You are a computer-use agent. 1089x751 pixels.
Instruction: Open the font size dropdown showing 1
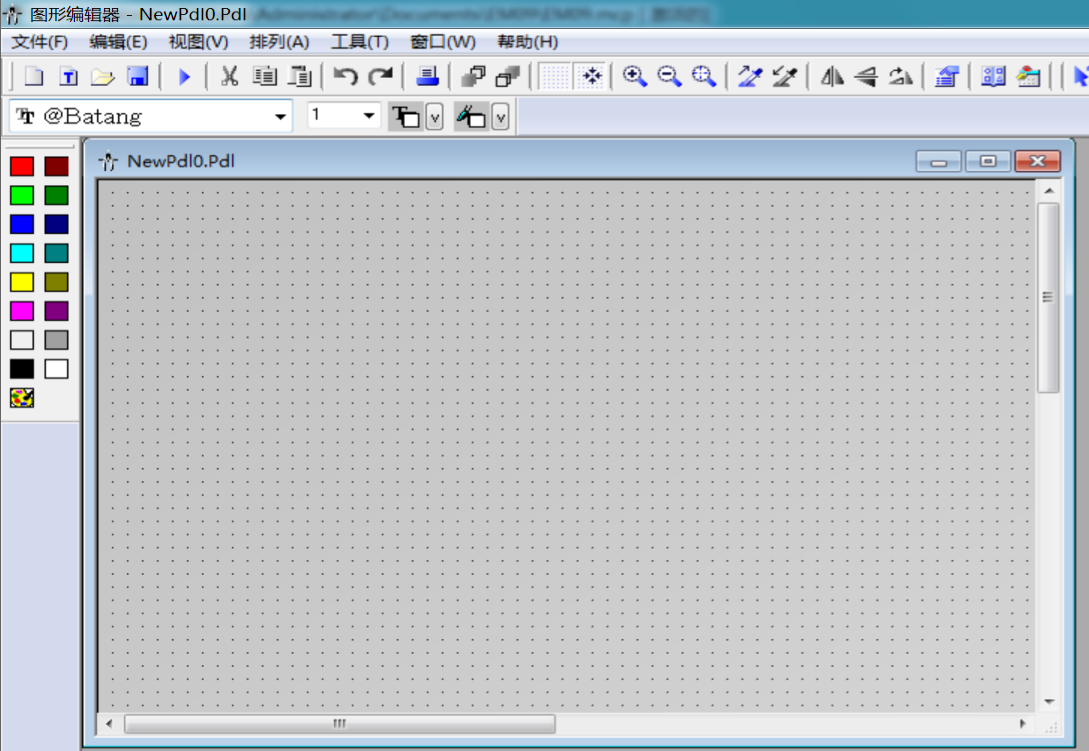(369, 117)
